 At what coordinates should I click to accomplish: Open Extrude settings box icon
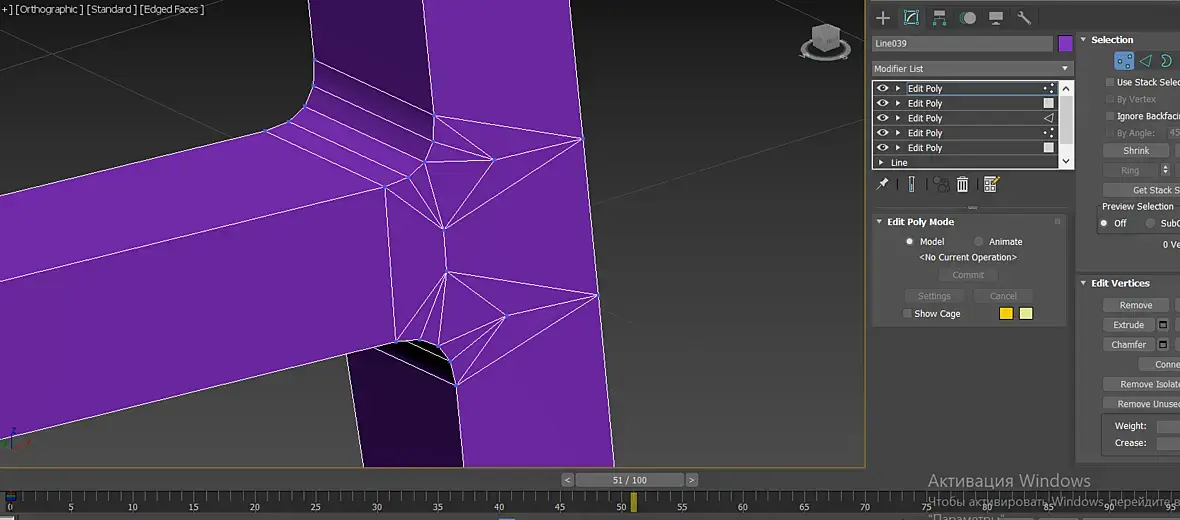[1163, 325]
